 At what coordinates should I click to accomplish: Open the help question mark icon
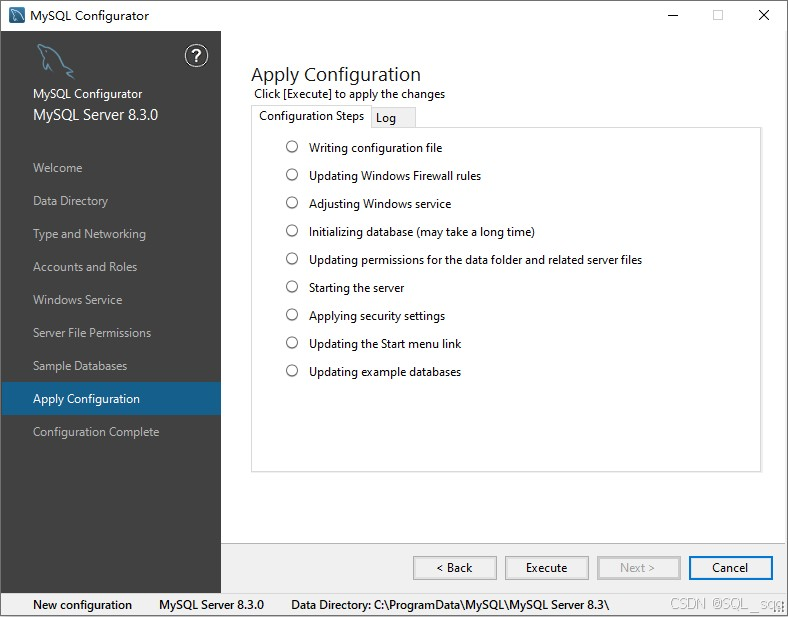[x=196, y=56]
